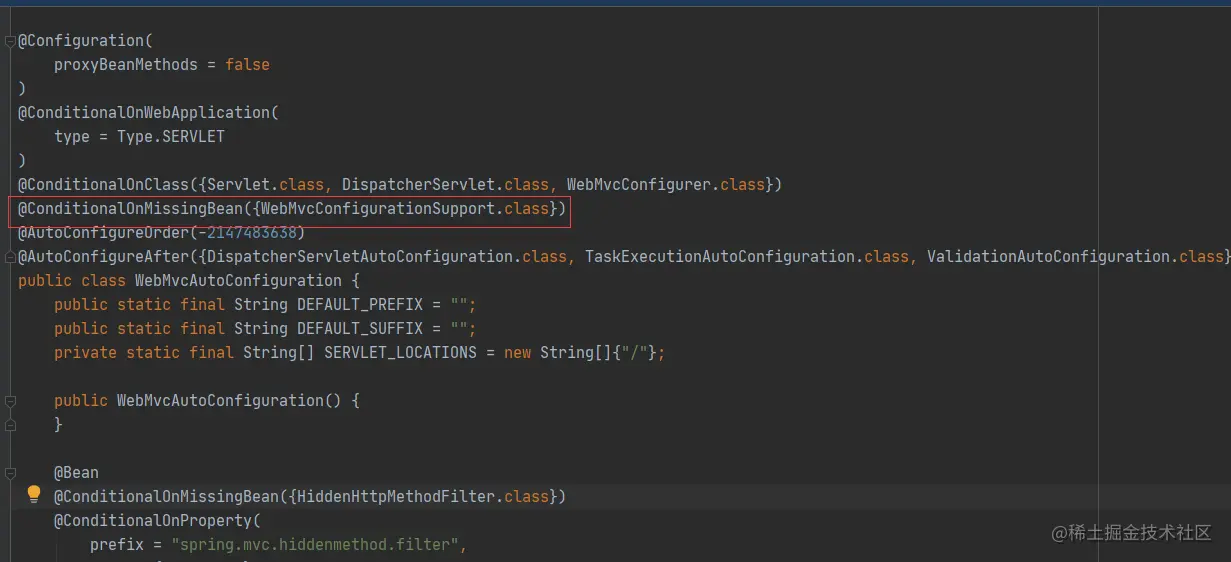The height and width of the screenshot is (562, 1231).
Task: Click the DEFAULT_SUFFIX constant name
Action: point(360,329)
